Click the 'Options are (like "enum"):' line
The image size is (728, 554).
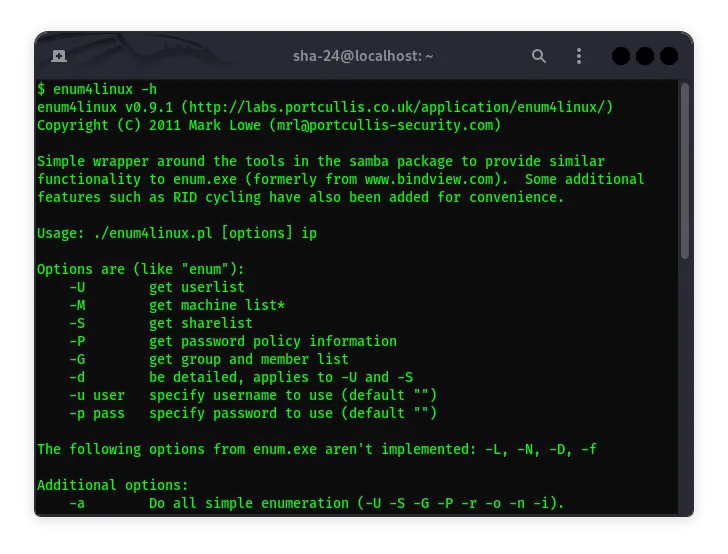[x=141, y=269]
